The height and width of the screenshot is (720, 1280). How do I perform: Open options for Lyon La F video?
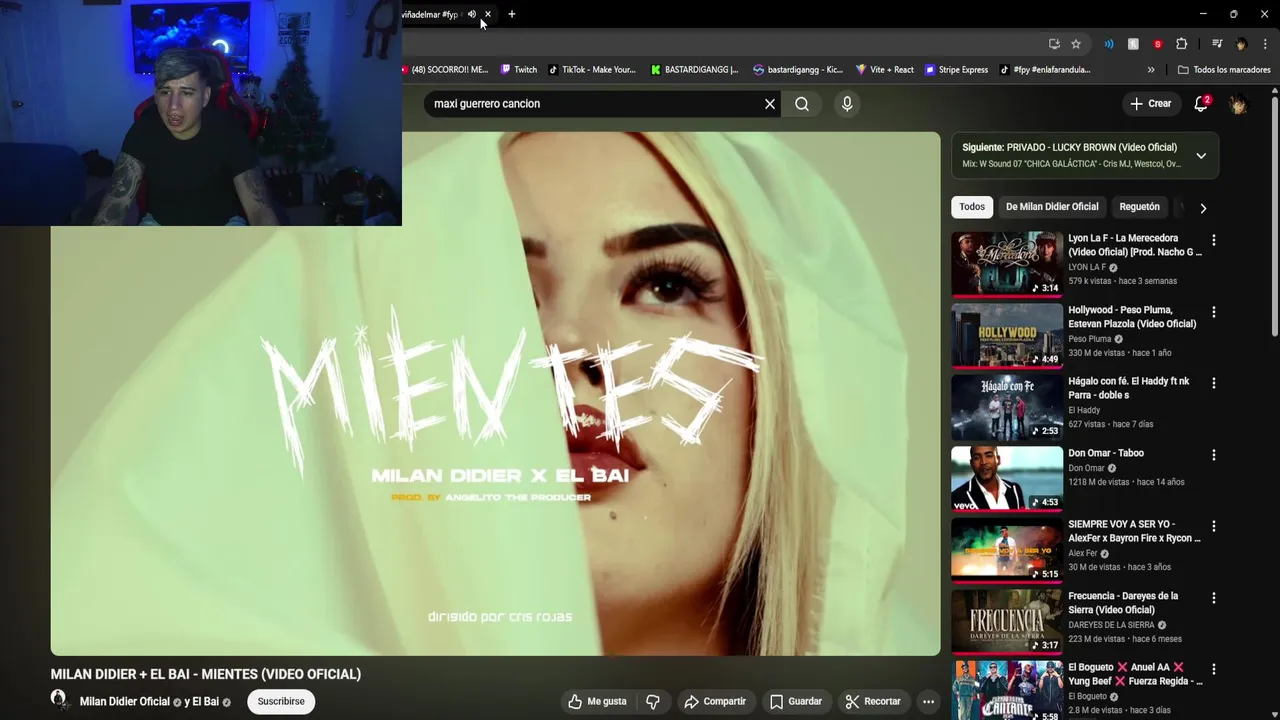[x=1214, y=240]
